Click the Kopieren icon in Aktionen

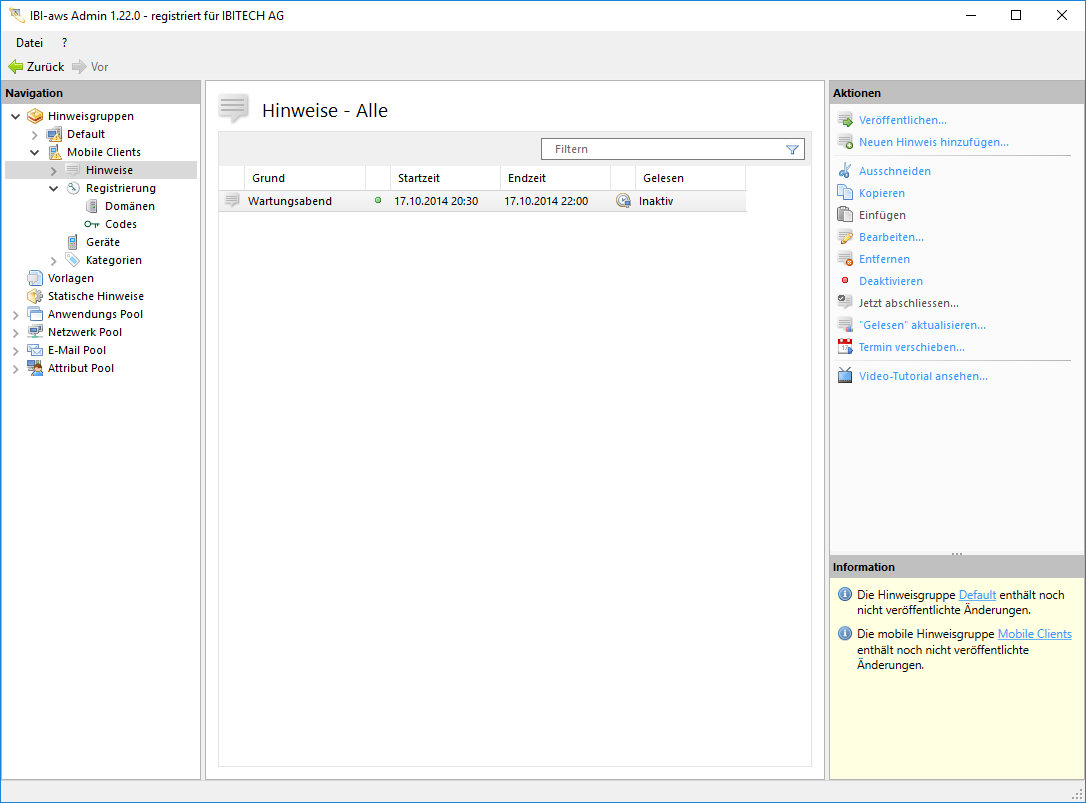click(845, 193)
